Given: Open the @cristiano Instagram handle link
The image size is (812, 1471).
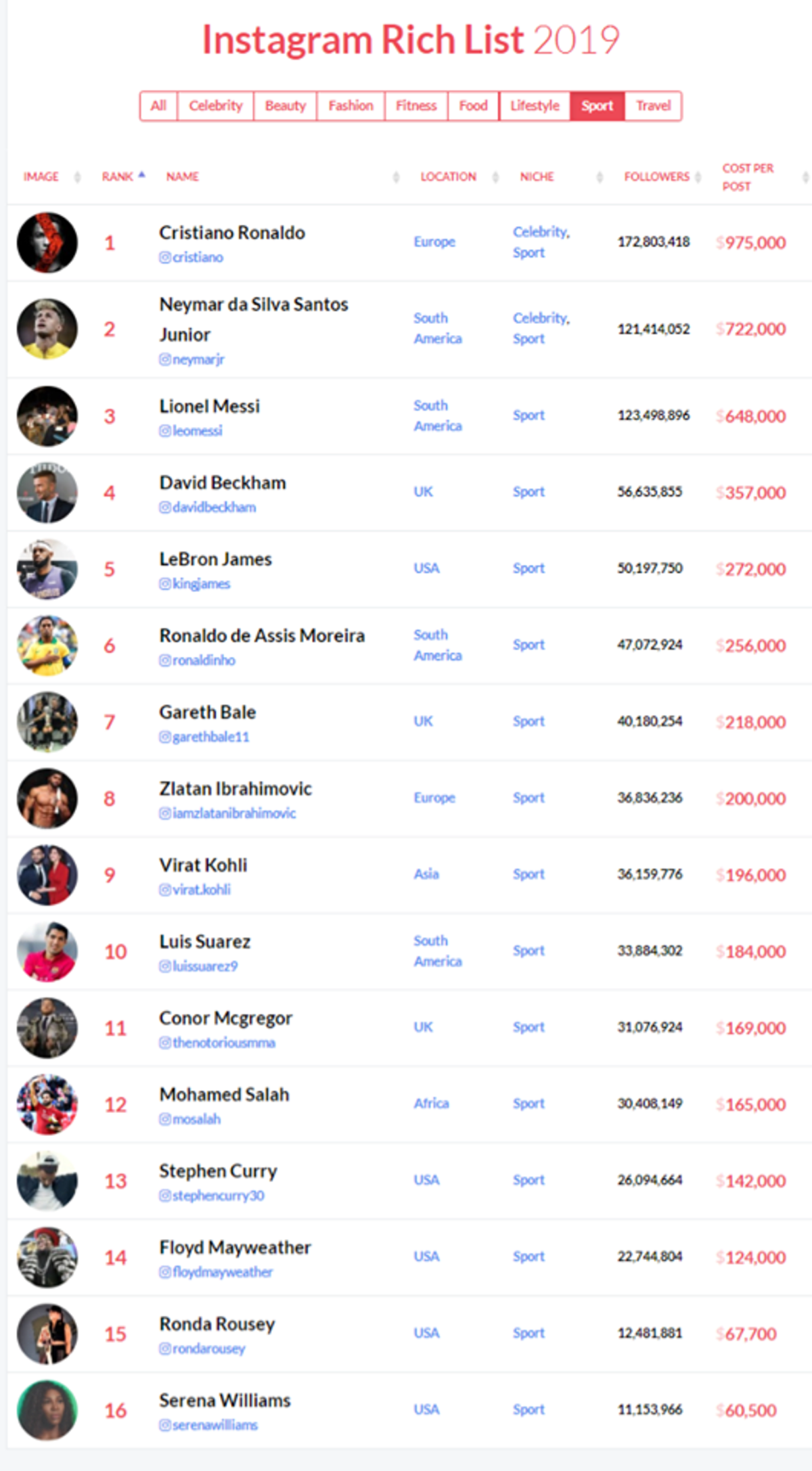Looking at the screenshot, I should click(191, 258).
